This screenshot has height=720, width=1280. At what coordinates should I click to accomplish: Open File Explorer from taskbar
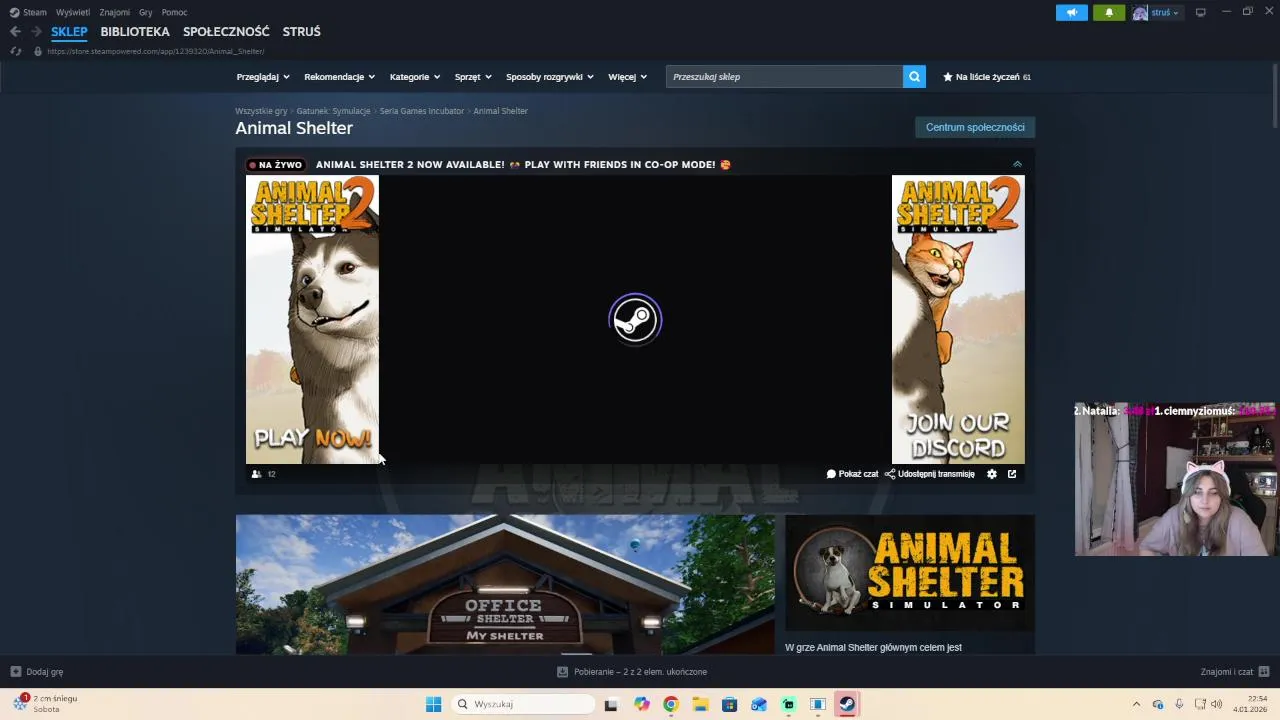coord(700,704)
